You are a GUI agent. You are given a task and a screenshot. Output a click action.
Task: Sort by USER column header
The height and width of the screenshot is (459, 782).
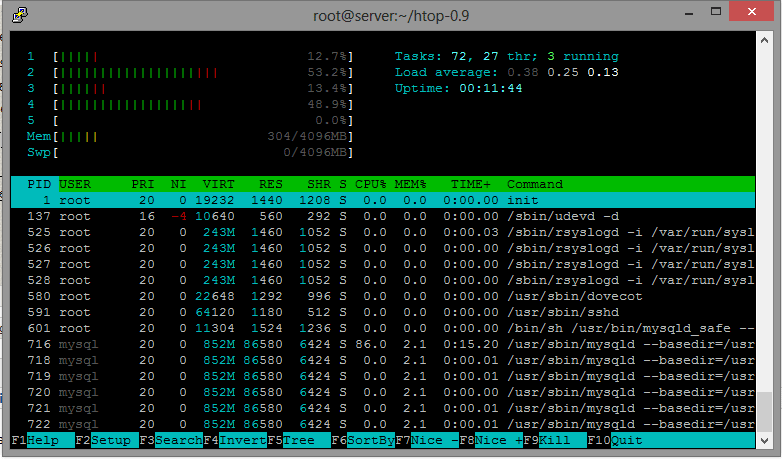(x=75, y=184)
